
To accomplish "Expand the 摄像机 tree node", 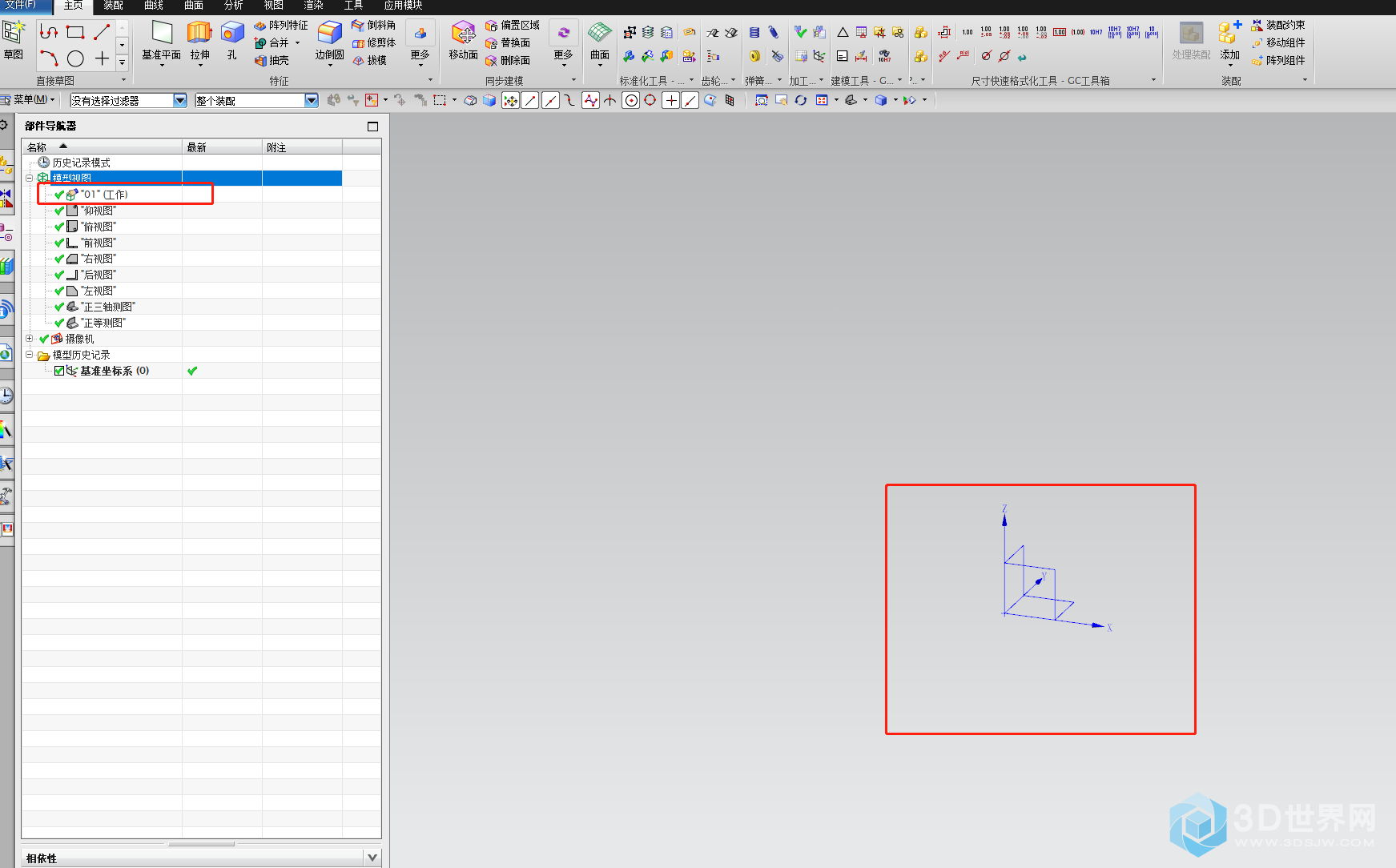I will (x=30, y=338).
